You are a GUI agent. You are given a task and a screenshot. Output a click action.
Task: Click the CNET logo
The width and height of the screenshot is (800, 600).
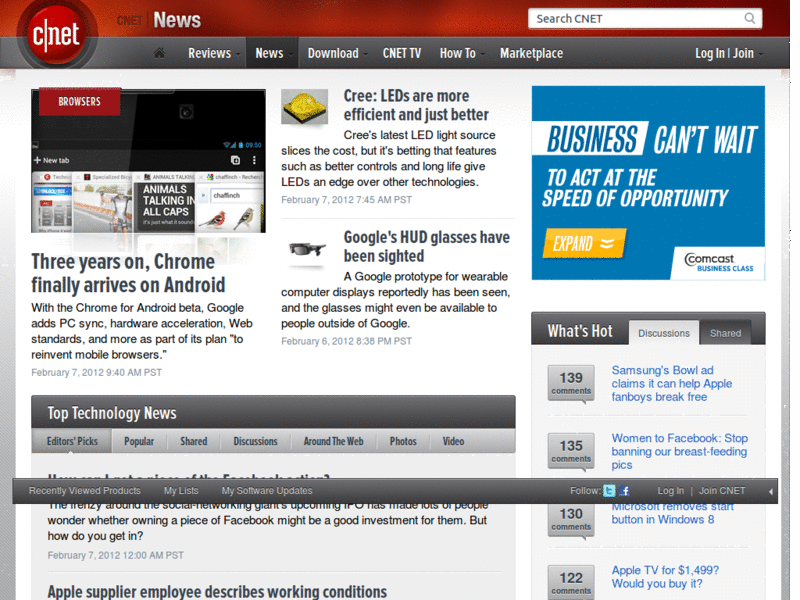click(x=56, y=35)
